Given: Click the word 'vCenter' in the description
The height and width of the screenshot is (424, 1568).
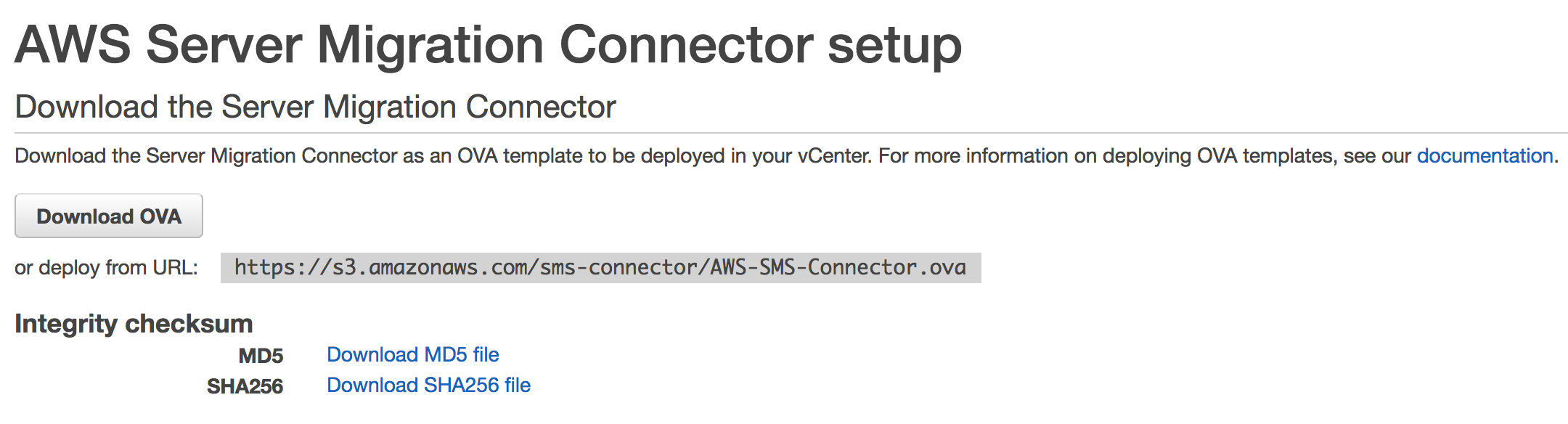Looking at the screenshot, I should (833, 156).
